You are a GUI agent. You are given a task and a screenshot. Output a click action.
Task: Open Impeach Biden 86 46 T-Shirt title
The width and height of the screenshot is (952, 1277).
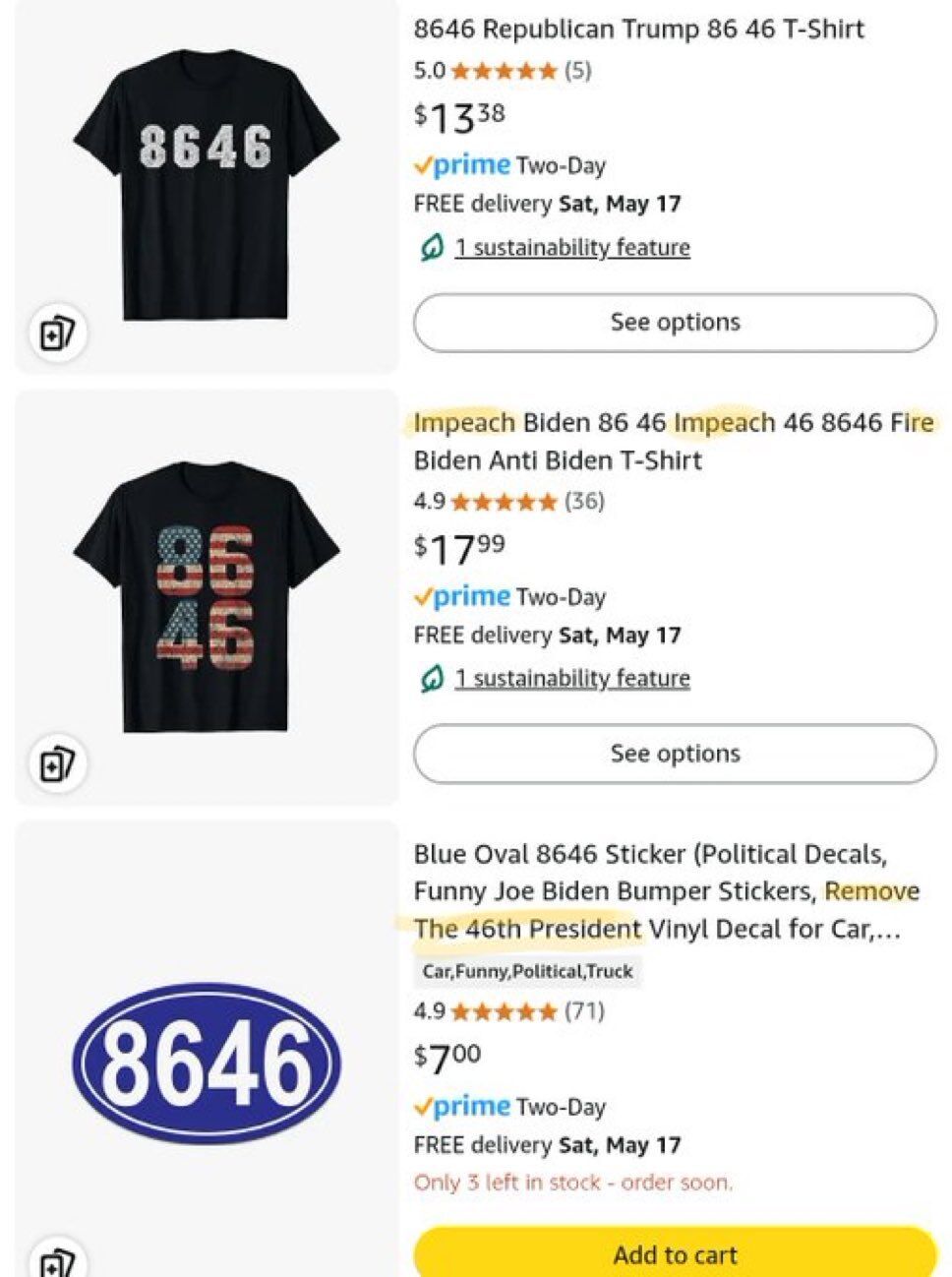674,442
